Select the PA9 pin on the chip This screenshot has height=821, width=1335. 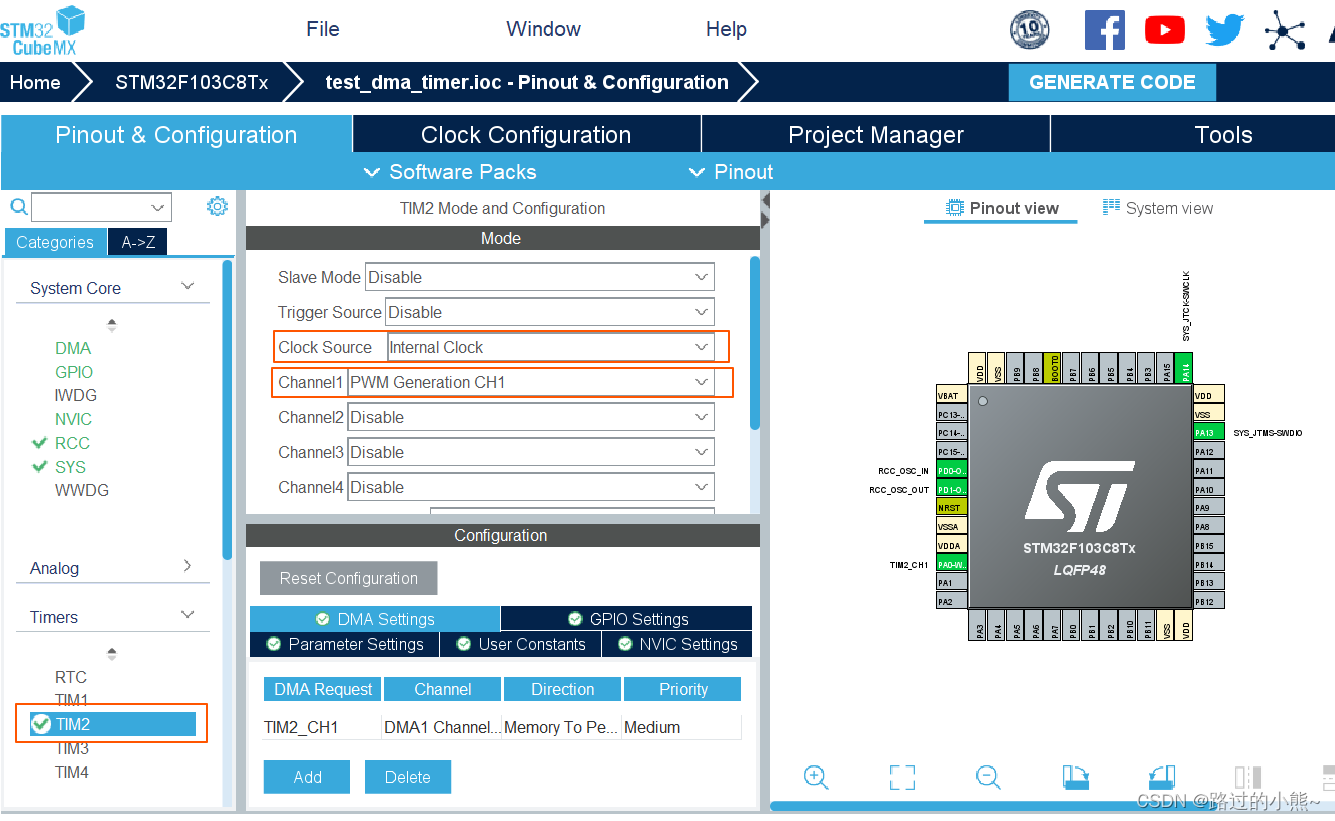1209,508
